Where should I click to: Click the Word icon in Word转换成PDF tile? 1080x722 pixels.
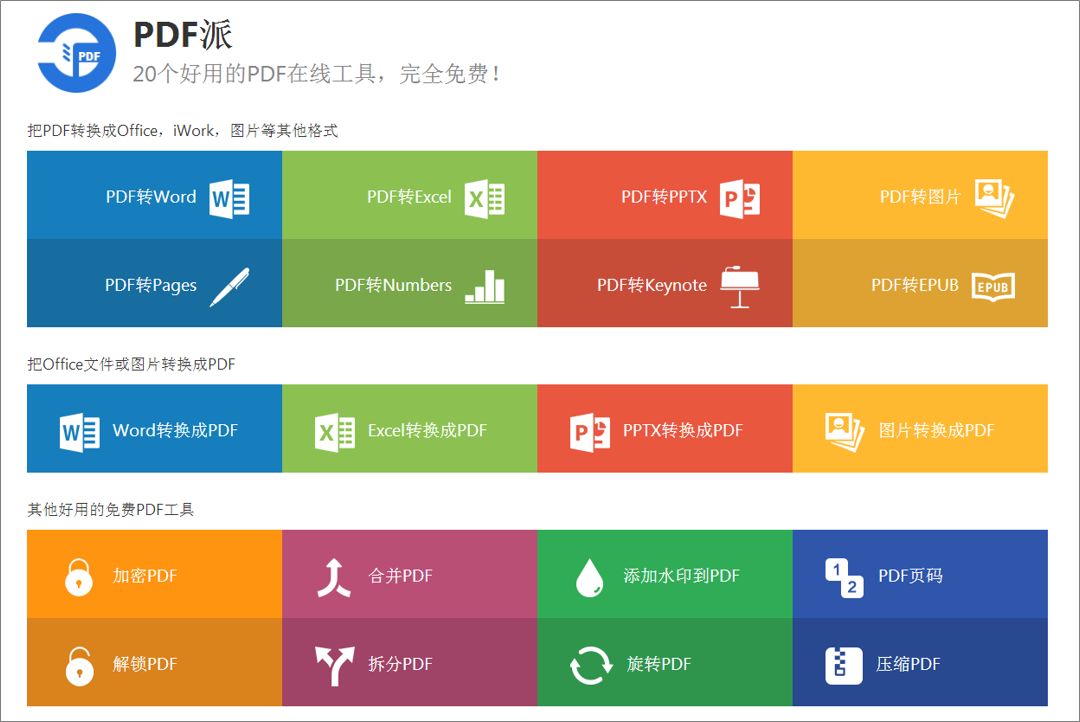[x=80, y=432]
